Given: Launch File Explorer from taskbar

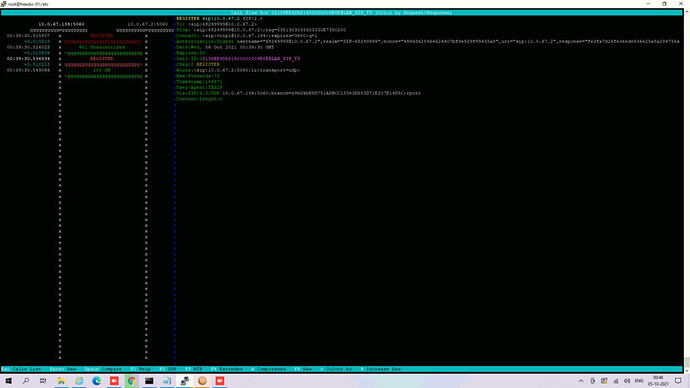Looking at the screenshot, I should click(x=61, y=381).
